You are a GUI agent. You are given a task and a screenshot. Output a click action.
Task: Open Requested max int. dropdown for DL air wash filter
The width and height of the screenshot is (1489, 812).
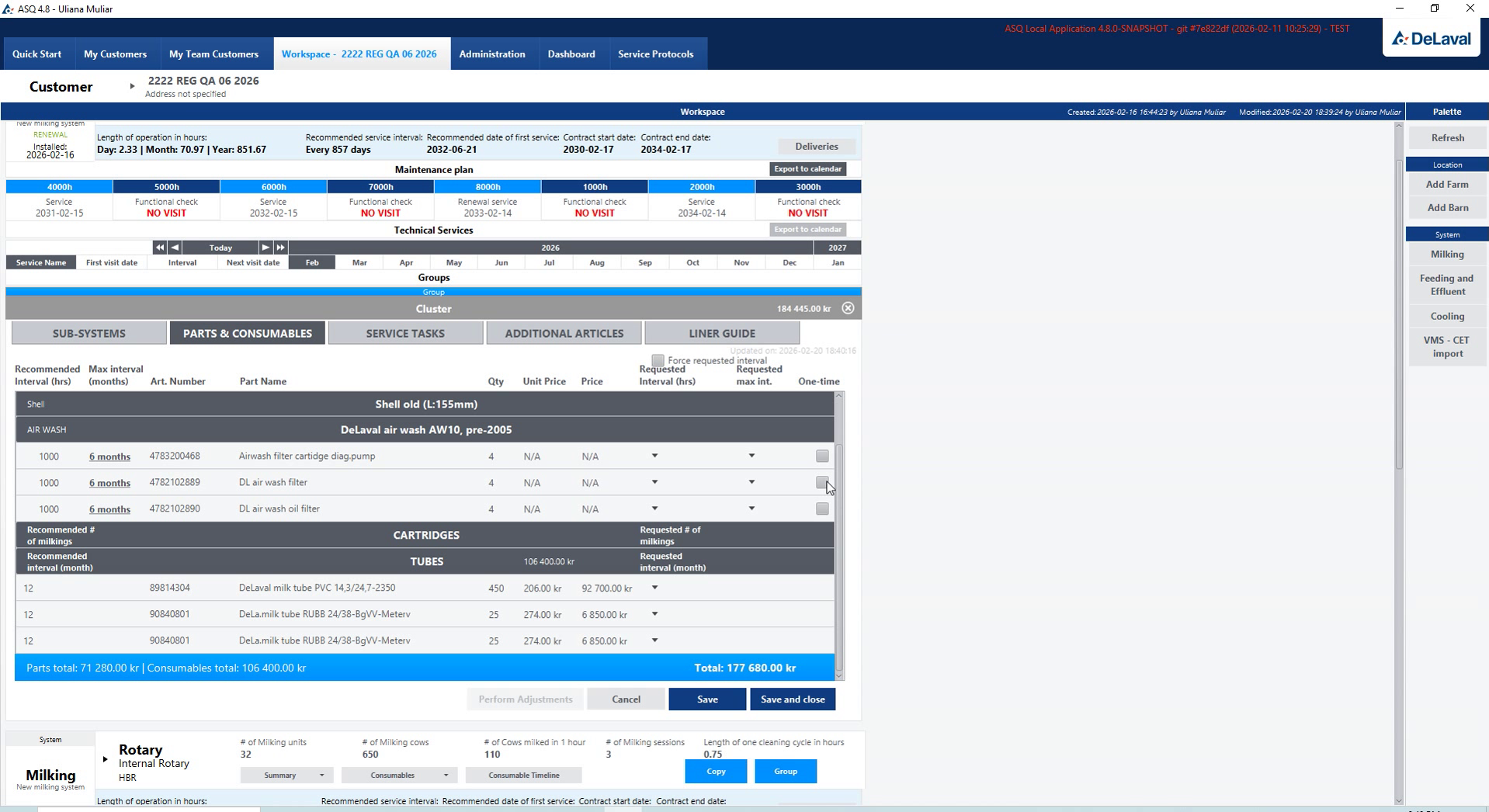(751, 482)
